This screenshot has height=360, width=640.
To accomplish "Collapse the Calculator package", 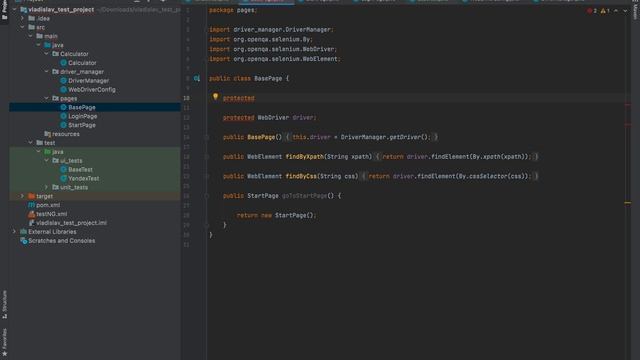I will tap(47, 54).
